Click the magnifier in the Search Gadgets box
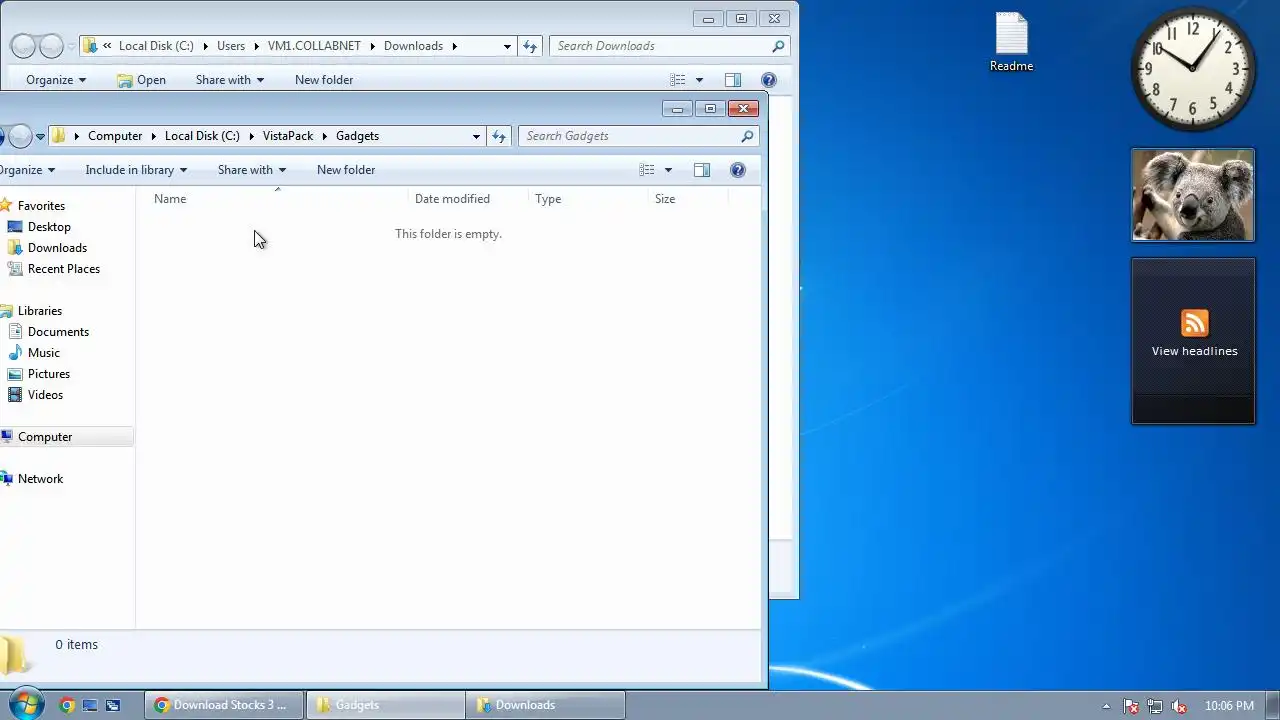The height and width of the screenshot is (720, 1280). 746,136
